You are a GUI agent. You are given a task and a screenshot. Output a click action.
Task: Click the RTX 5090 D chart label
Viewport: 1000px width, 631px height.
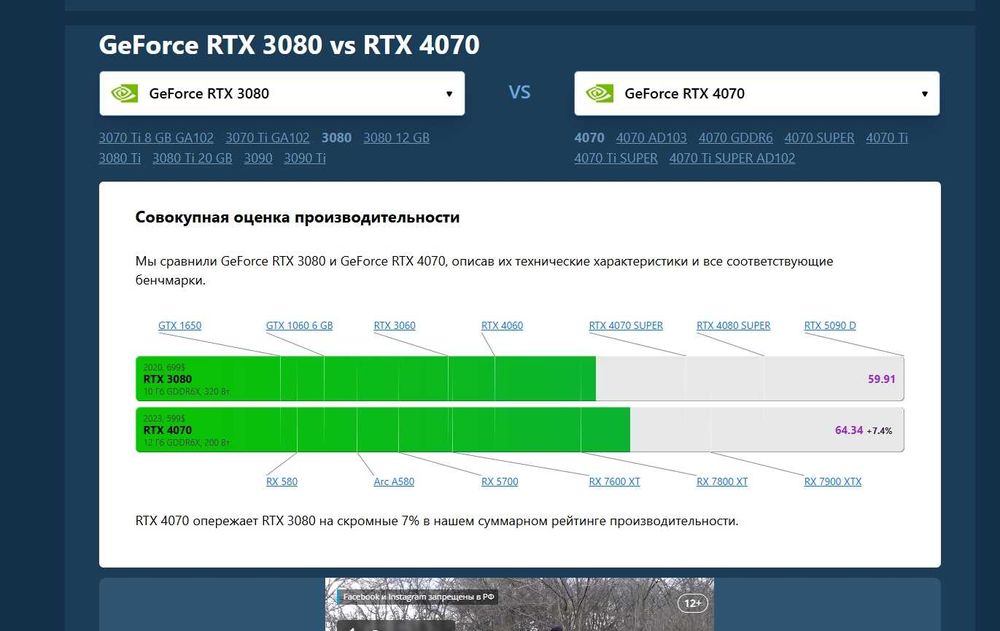830,325
